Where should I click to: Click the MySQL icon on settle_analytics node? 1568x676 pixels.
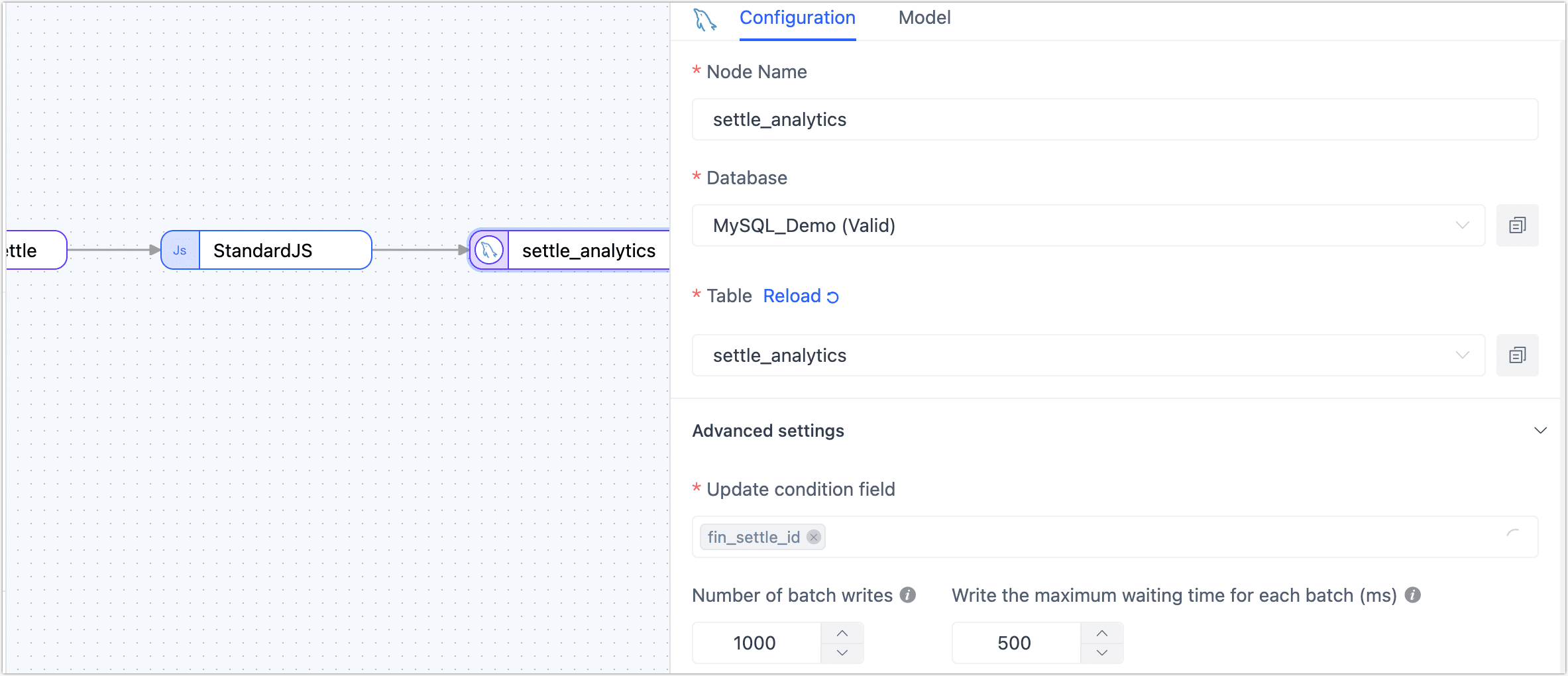coord(489,251)
